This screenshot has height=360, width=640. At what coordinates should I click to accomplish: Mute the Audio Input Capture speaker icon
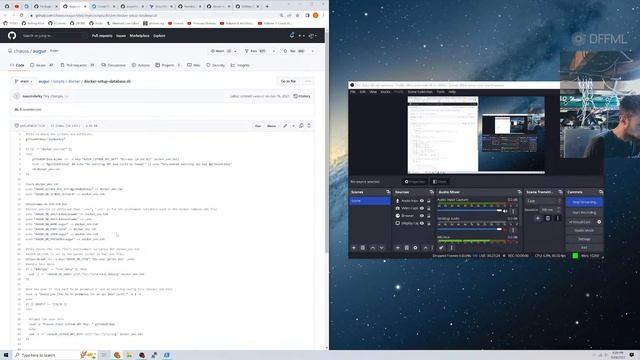click(506, 211)
